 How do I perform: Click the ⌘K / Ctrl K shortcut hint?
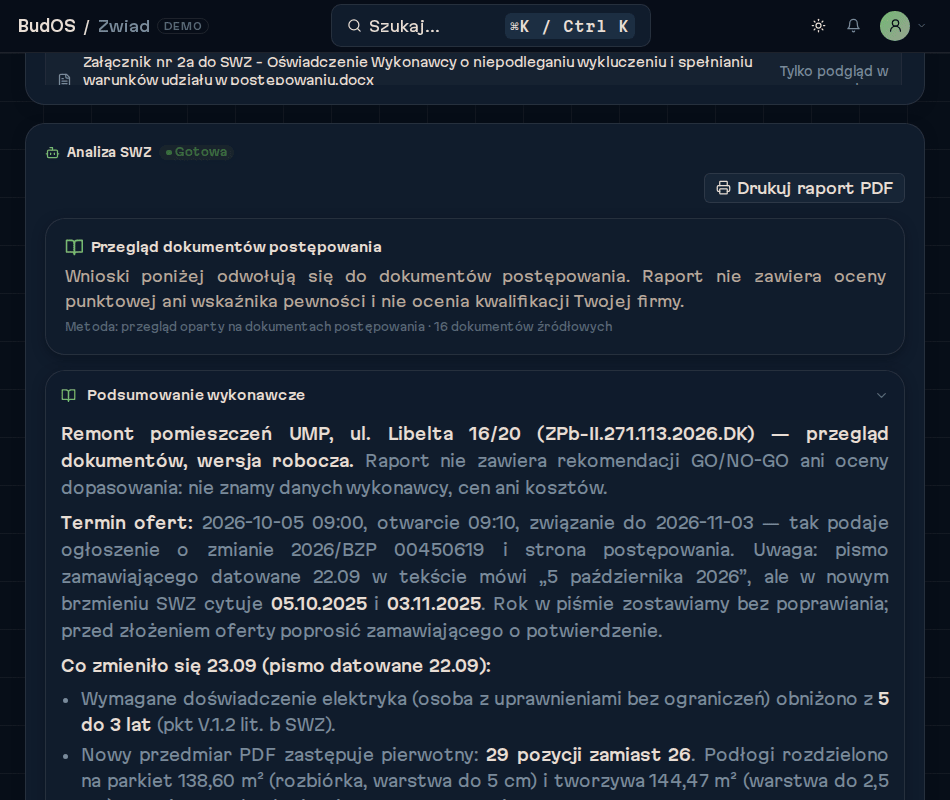coord(570,26)
